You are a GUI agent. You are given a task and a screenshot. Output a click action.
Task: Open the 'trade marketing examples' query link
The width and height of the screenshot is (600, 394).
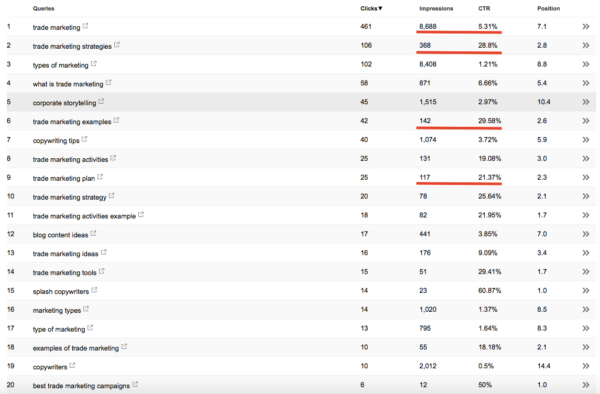pos(72,122)
